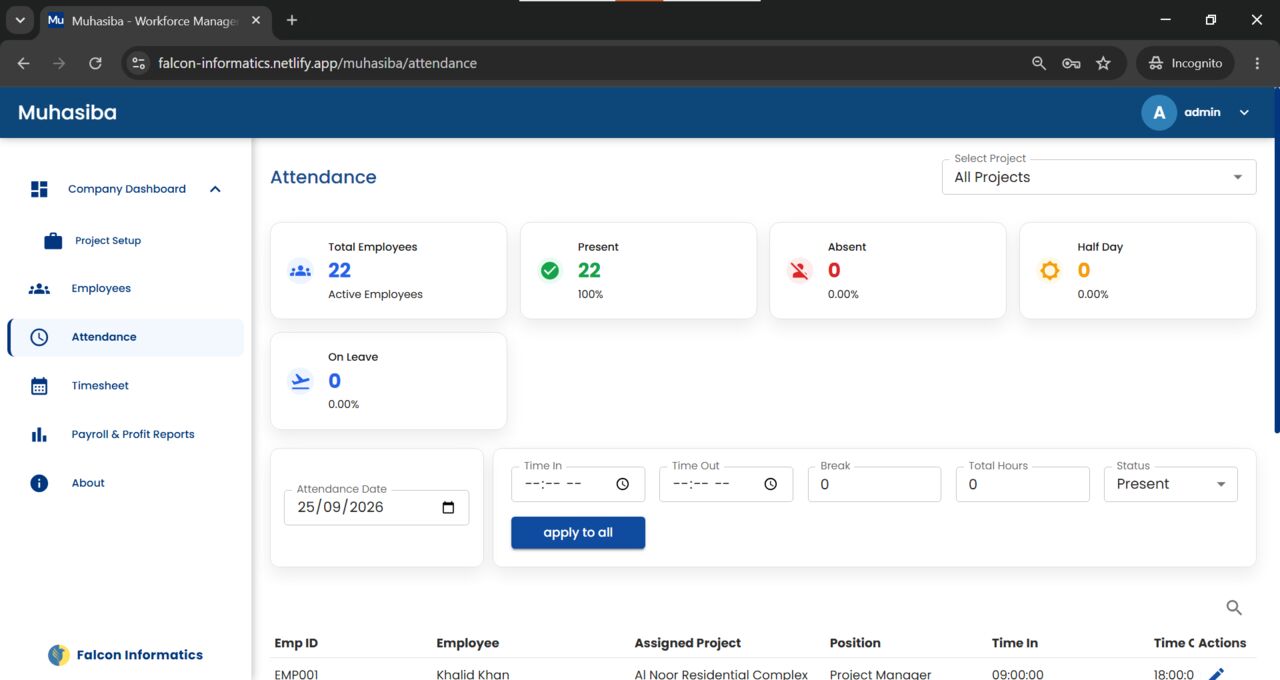This screenshot has height=680, width=1280.
Task: Click the admin avatar circle
Action: pos(1159,113)
